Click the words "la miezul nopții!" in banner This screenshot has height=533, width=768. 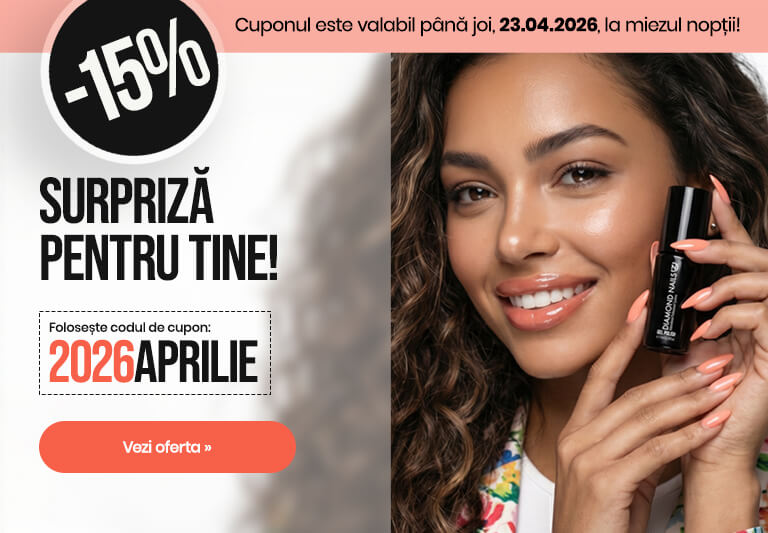(x=672, y=25)
